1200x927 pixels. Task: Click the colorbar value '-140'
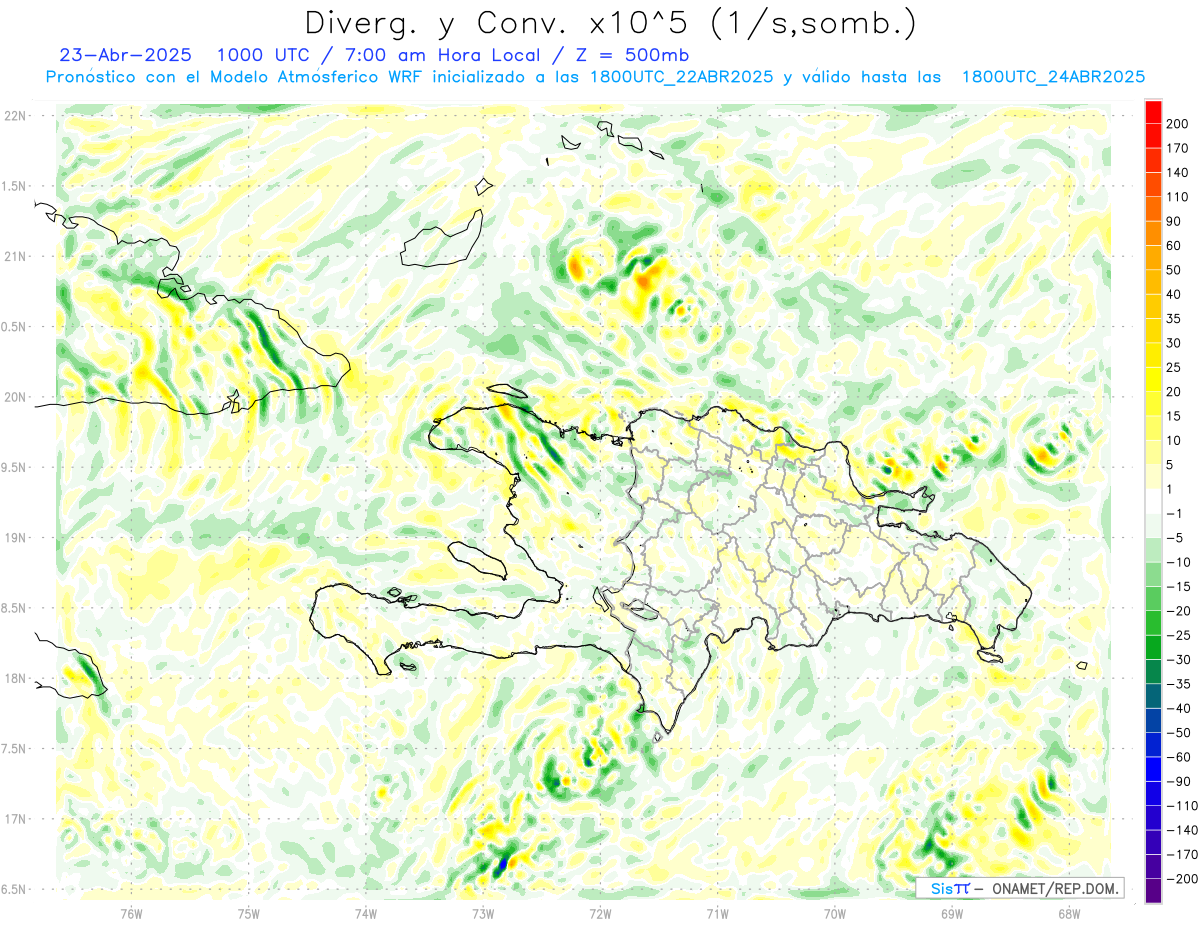coord(1183,830)
